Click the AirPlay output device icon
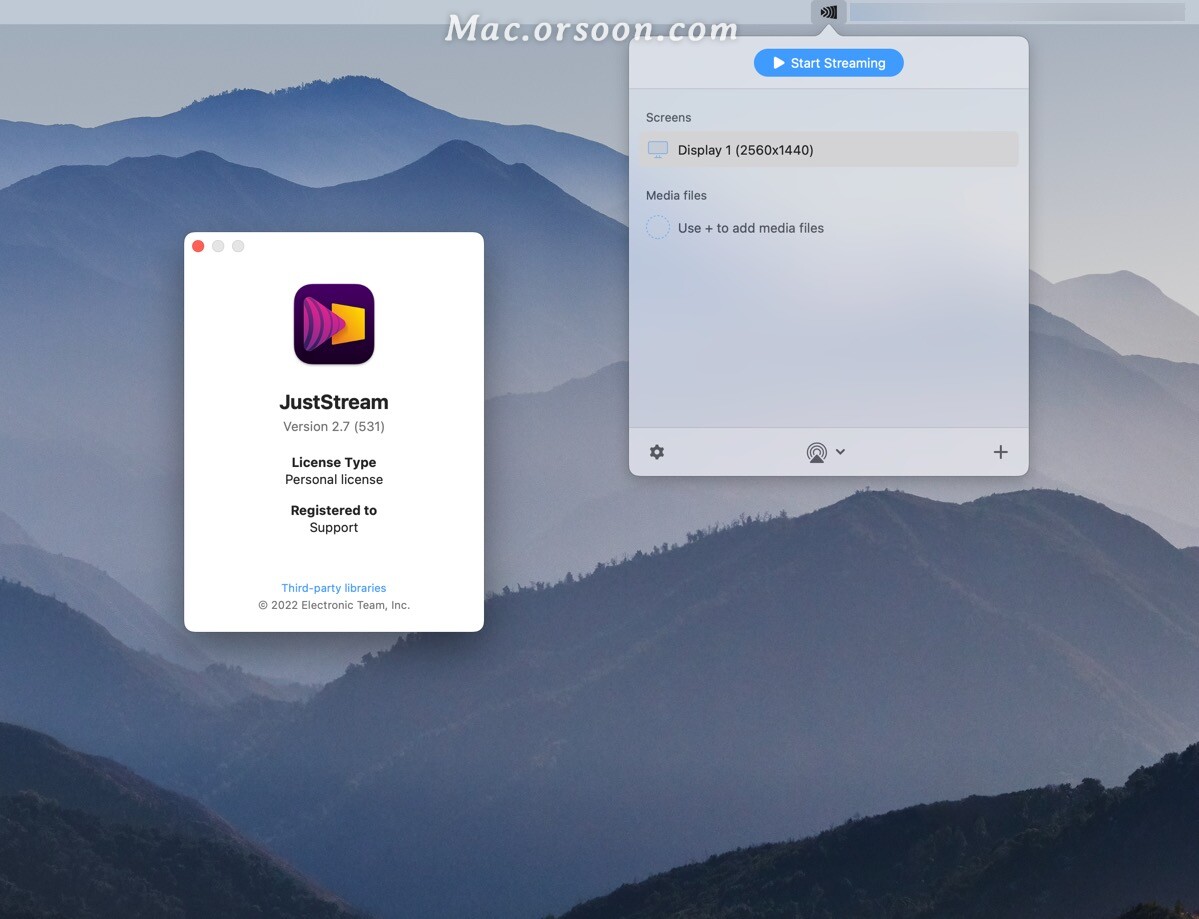Screen dimensions: 1199x919 tap(818, 452)
